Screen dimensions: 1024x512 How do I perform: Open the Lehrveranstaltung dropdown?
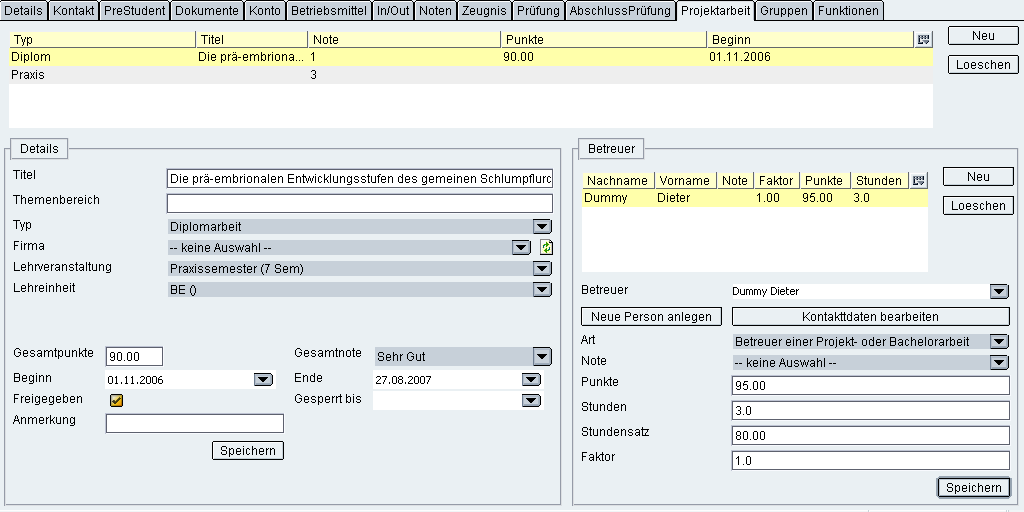click(541, 268)
